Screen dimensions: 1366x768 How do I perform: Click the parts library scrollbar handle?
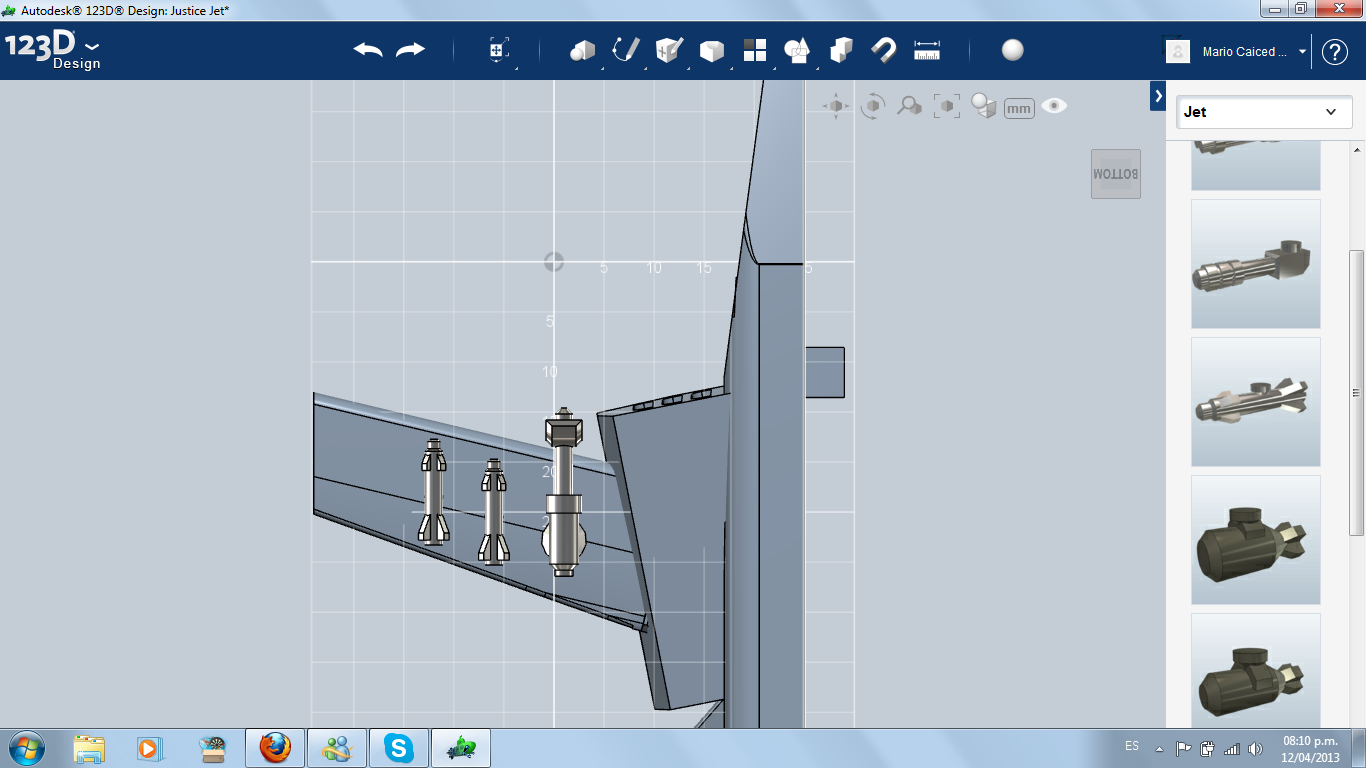[x=1357, y=395]
